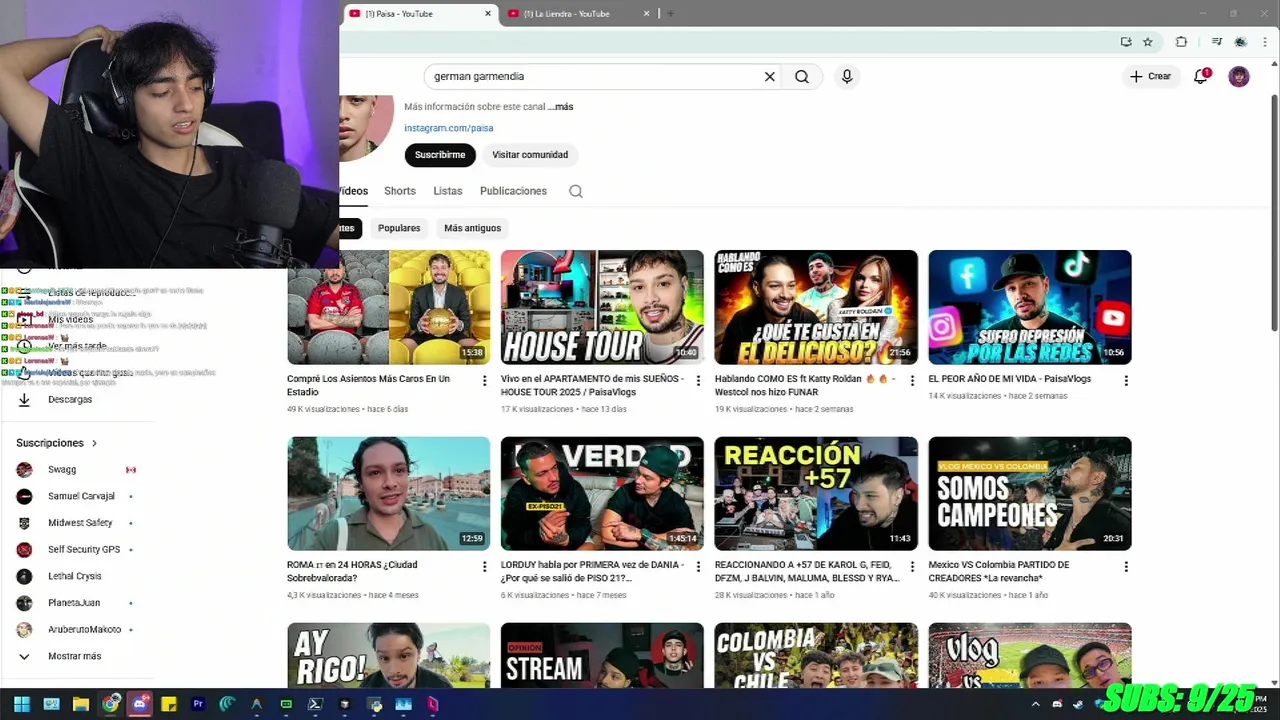Bookmark this page with the star icon
Viewport: 1280px width, 720px height.
click(1148, 42)
